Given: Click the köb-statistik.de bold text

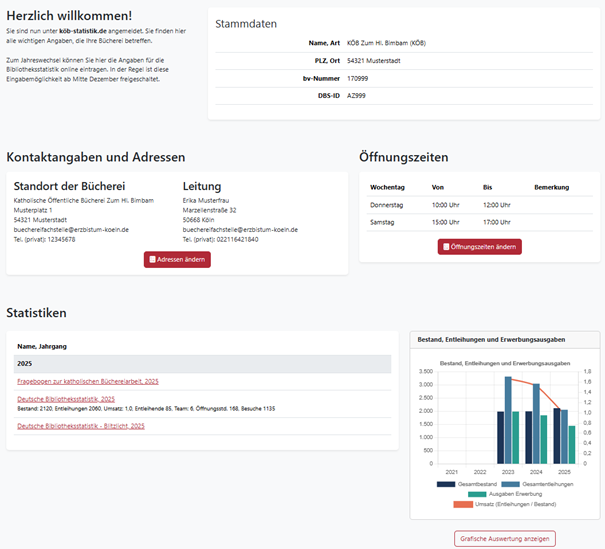Looking at the screenshot, I should (x=83, y=31).
